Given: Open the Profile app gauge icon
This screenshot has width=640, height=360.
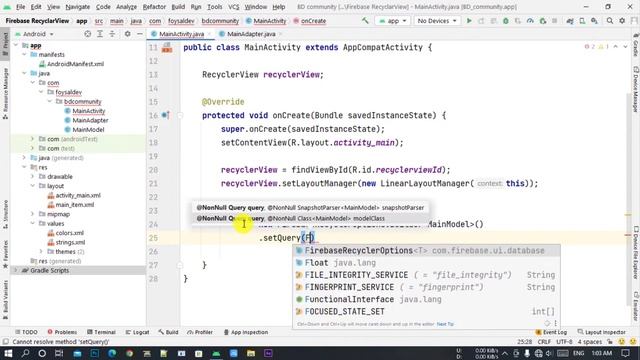Looking at the screenshot, I should [530, 20].
